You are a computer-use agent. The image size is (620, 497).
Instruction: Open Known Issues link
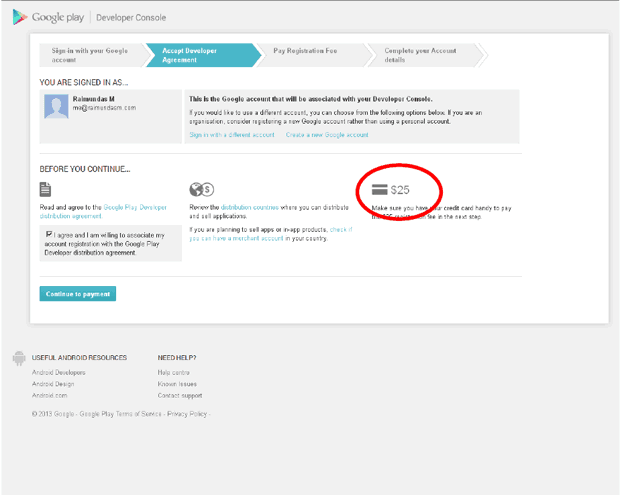click(x=177, y=384)
